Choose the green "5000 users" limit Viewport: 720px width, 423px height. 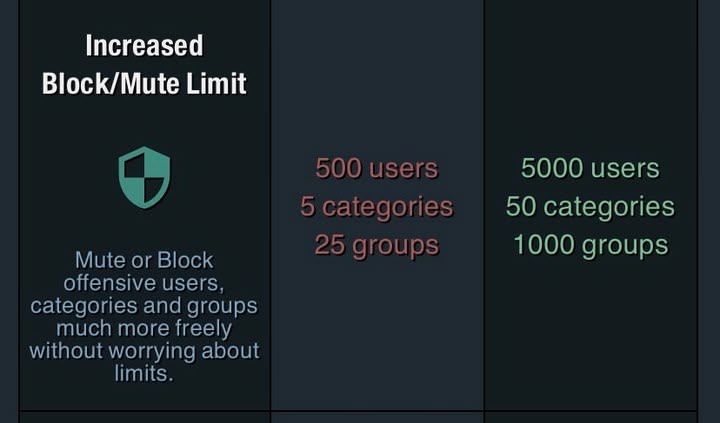590,168
